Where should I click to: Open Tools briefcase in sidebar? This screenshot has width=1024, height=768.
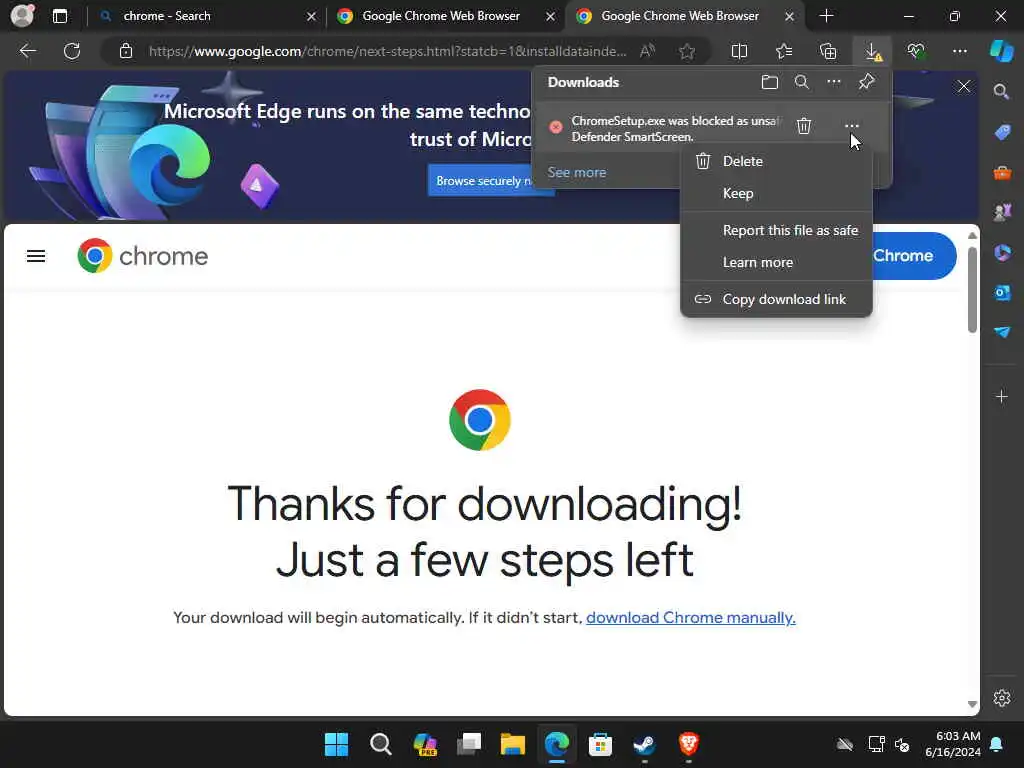pos(1002,172)
